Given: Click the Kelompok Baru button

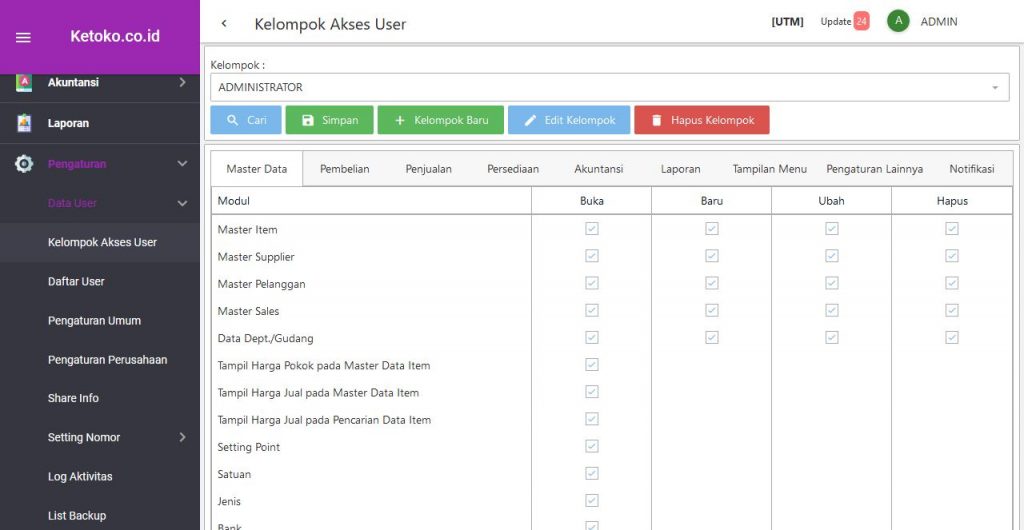Looking at the screenshot, I should (441, 120).
